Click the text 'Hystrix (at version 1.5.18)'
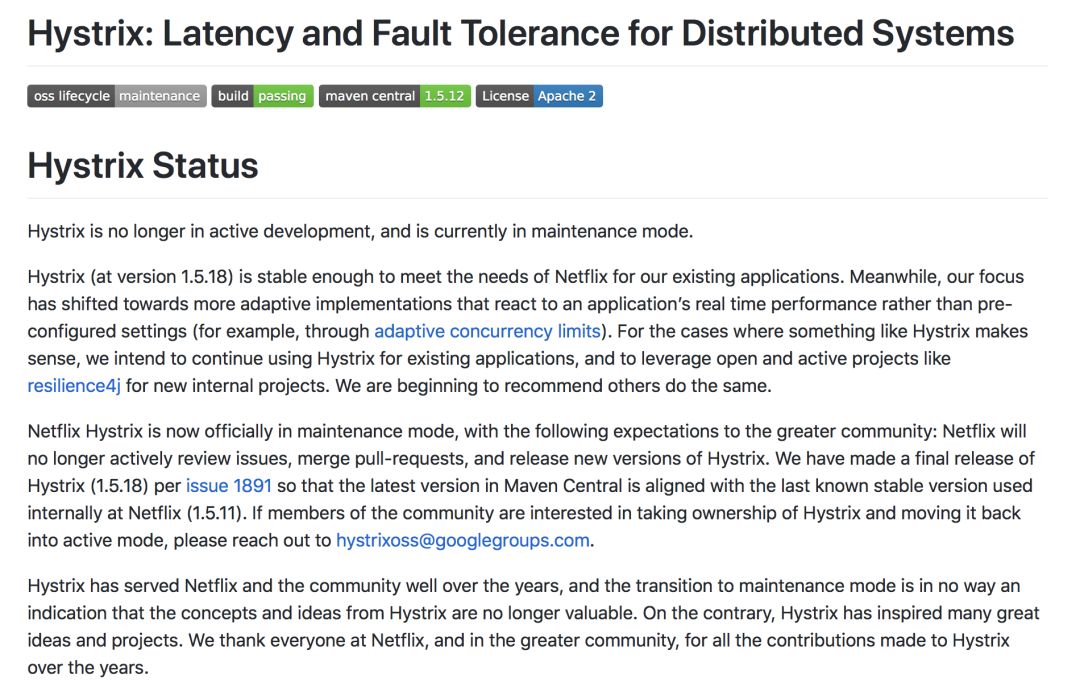Viewport: 1080px width, 692px height. pos(130,277)
